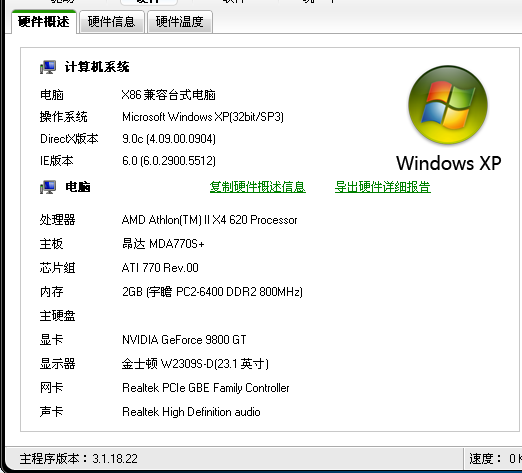
Task: Click the IE version 6.0 (6.0.2900.5512)
Action: tap(169, 161)
